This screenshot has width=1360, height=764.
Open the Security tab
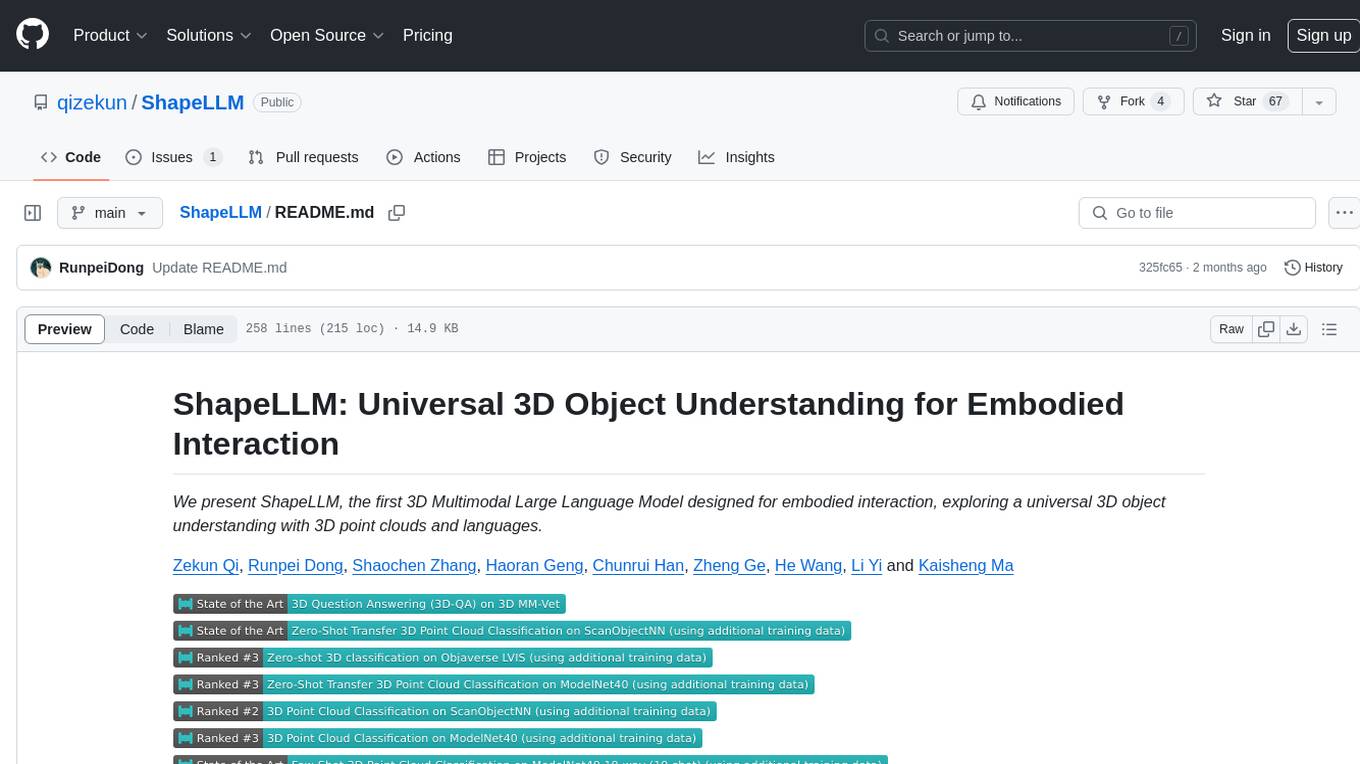[632, 157]
